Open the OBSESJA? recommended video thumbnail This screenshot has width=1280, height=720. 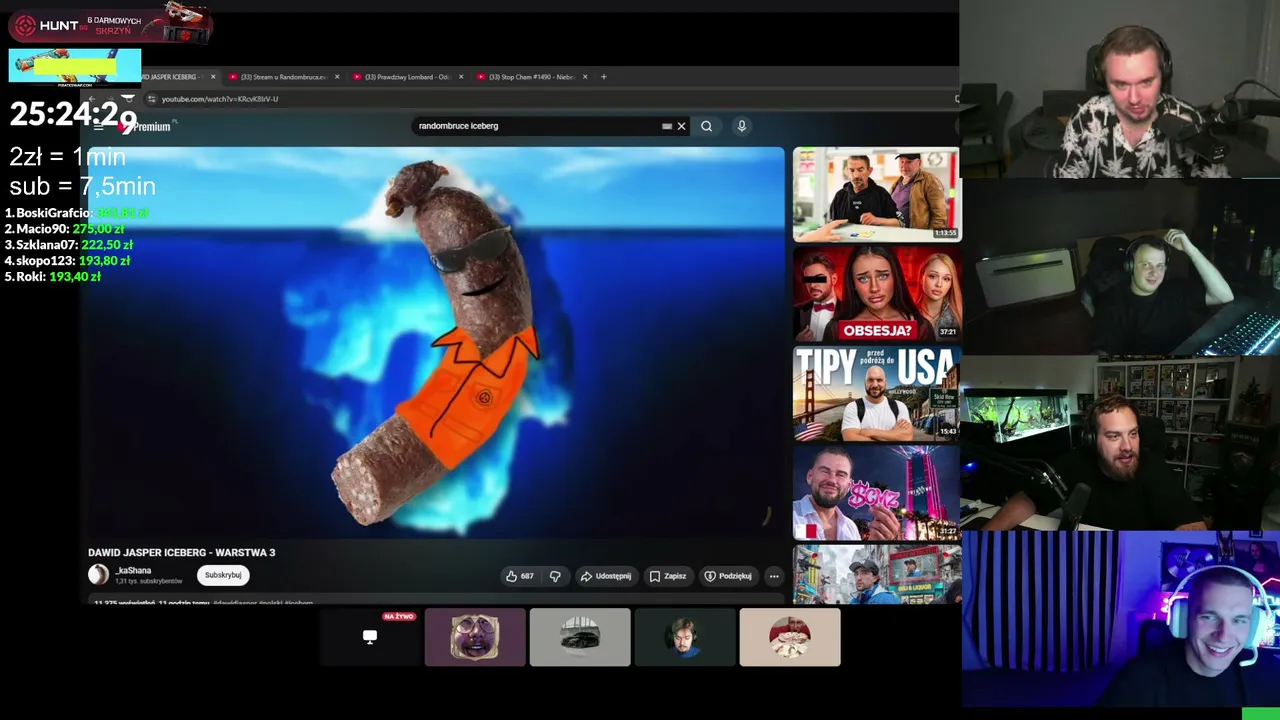click(x=876, y=293)
